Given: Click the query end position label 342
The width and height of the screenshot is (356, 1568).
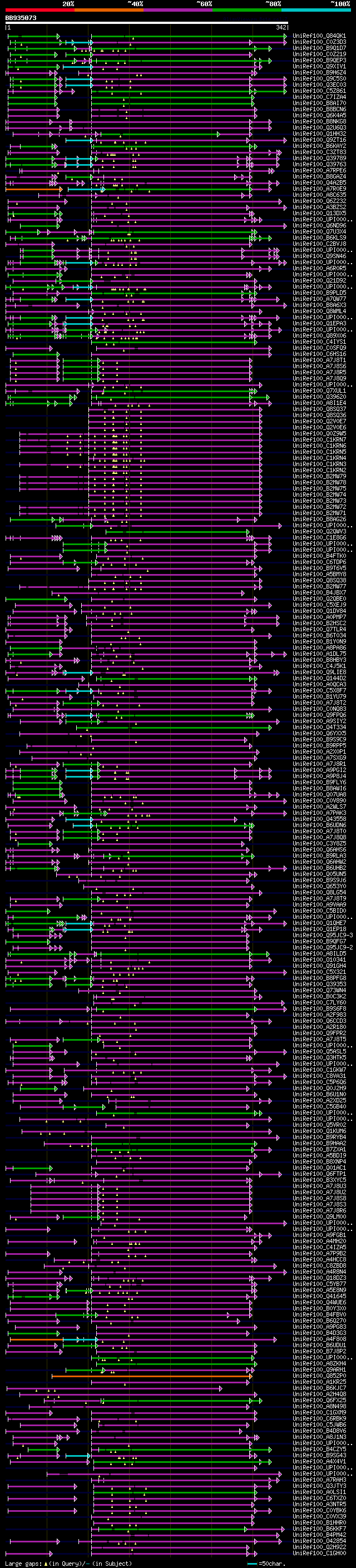Looking at the screenshot, I should (281, 27).
